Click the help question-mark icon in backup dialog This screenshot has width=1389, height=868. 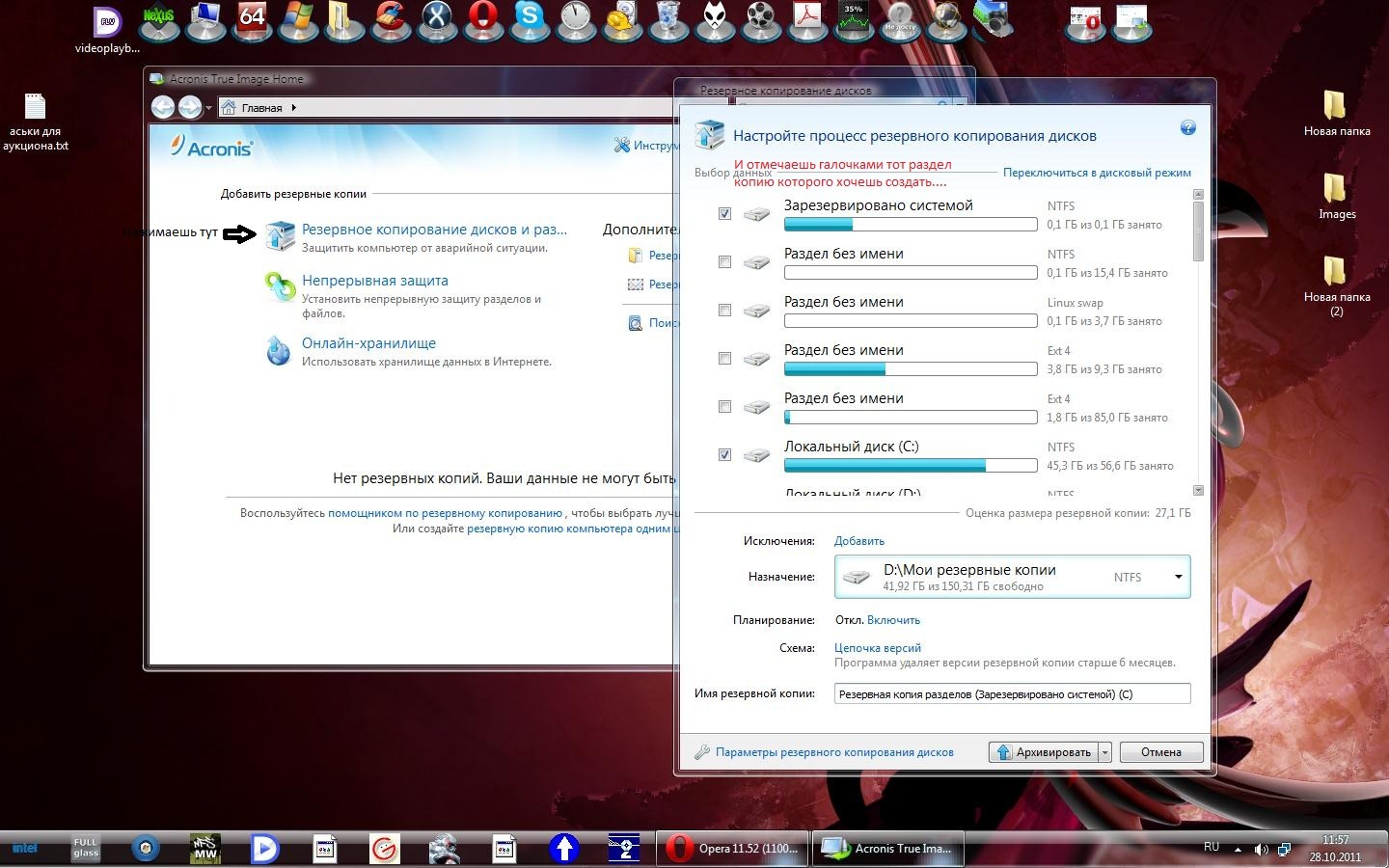click(1188, 127)
